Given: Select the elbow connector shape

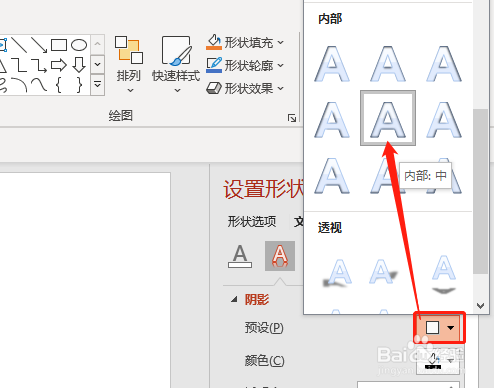Looking at the screenshot, I should (x=19, y=65).
